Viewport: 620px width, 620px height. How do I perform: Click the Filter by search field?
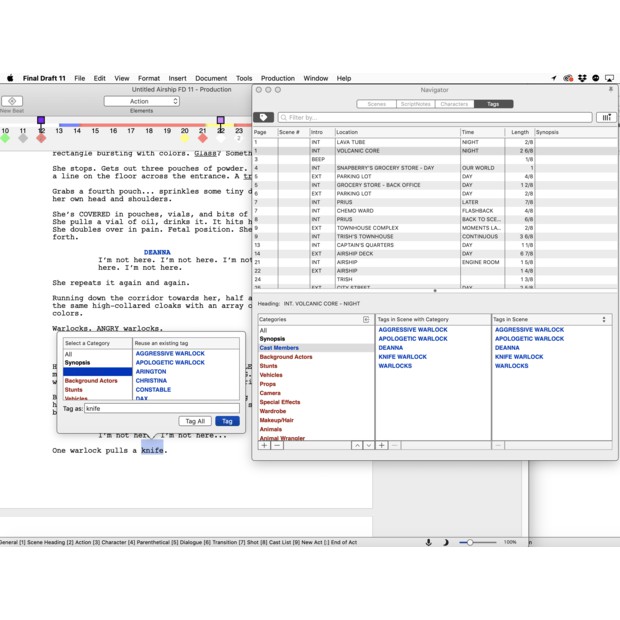435,117
